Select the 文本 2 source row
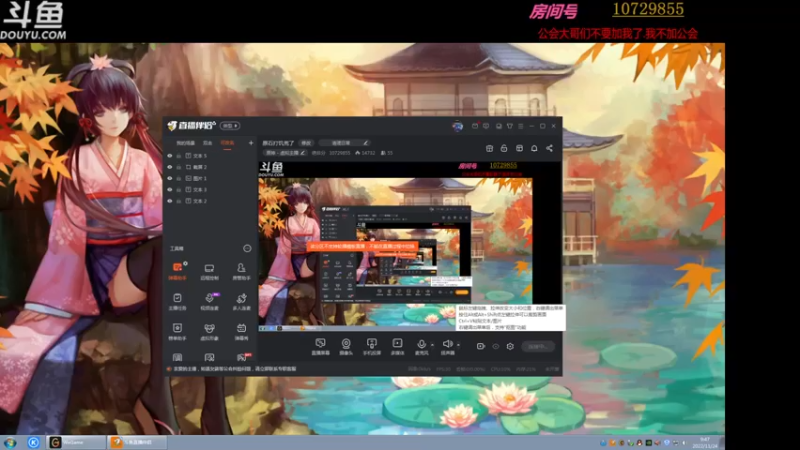Viewport: 800px width, 450px height. (x=210, y=201)
